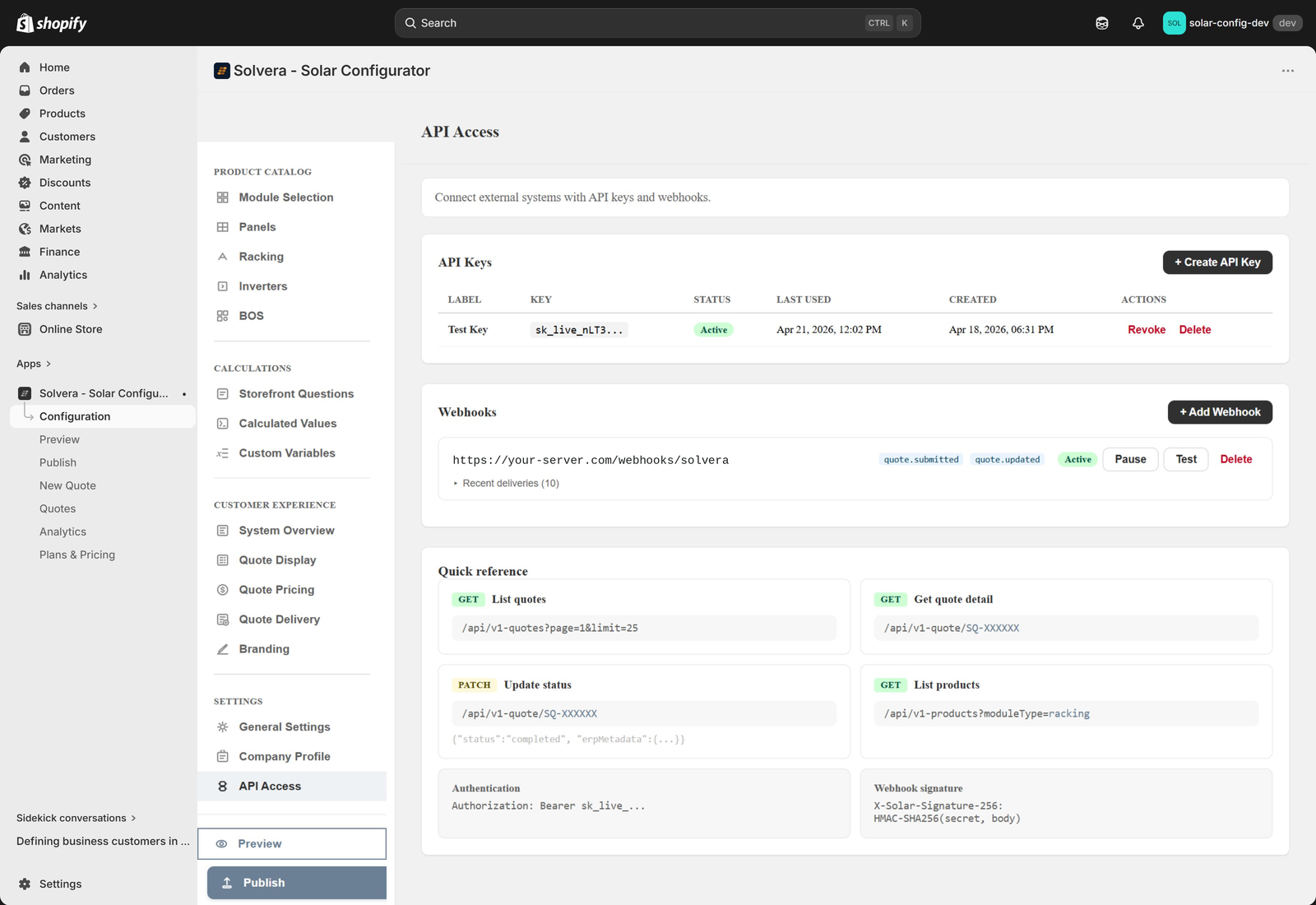Click the quote.updated event tag
The height and width of the screenshot is (905, 1316).
click(x=1008, y=459)
